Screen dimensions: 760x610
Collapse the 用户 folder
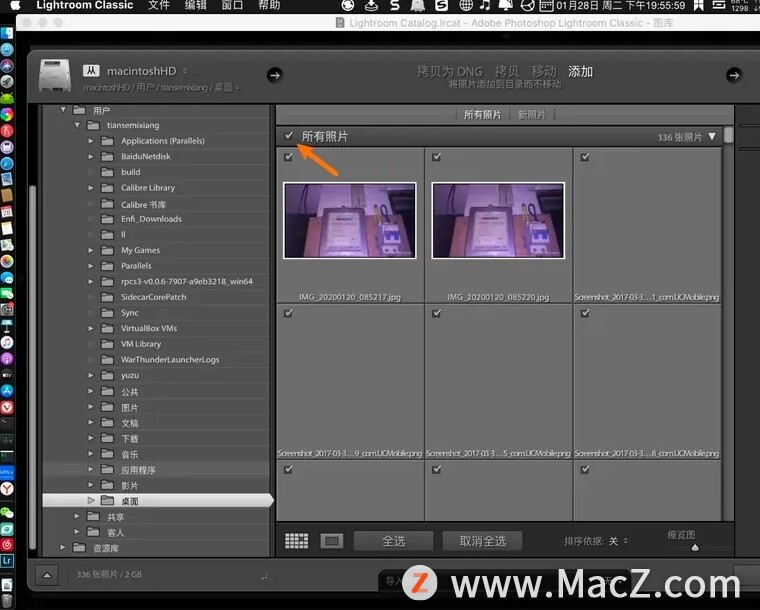(63, 110)
